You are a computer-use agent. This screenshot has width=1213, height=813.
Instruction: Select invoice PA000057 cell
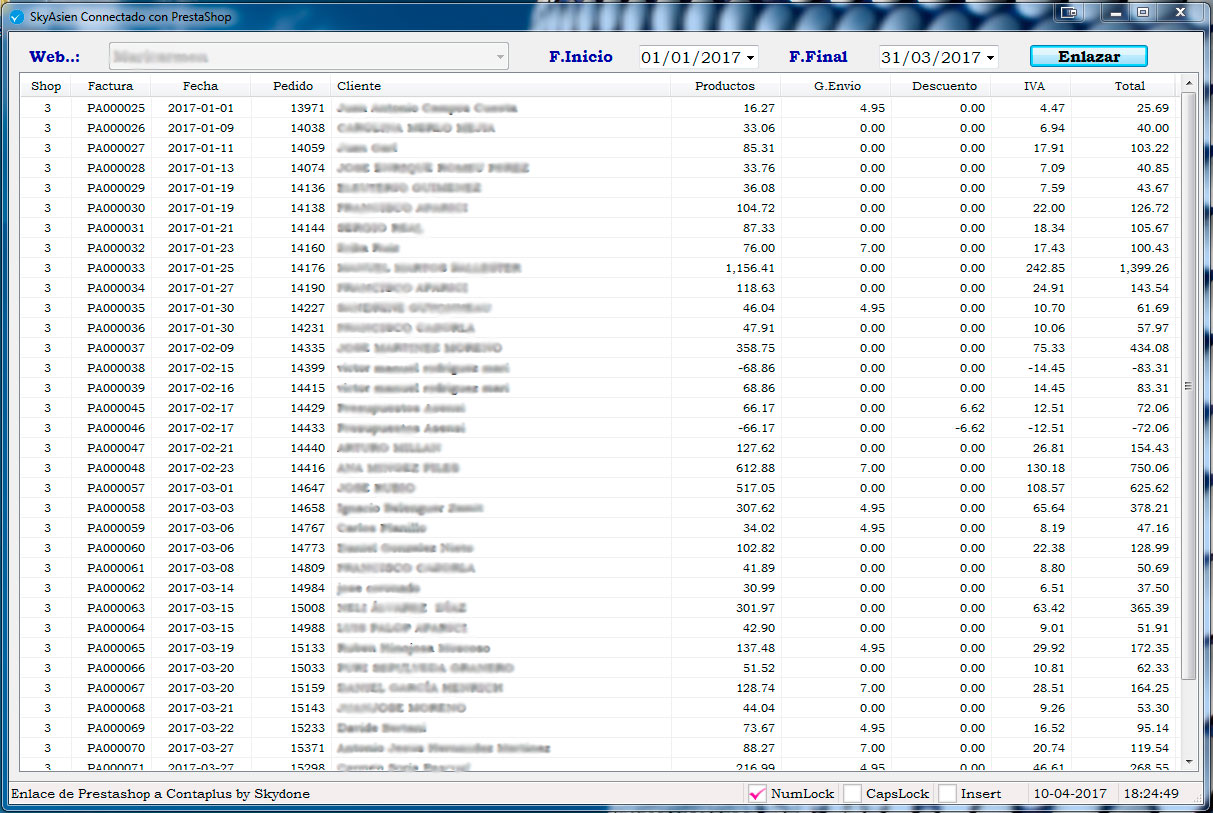116,488
